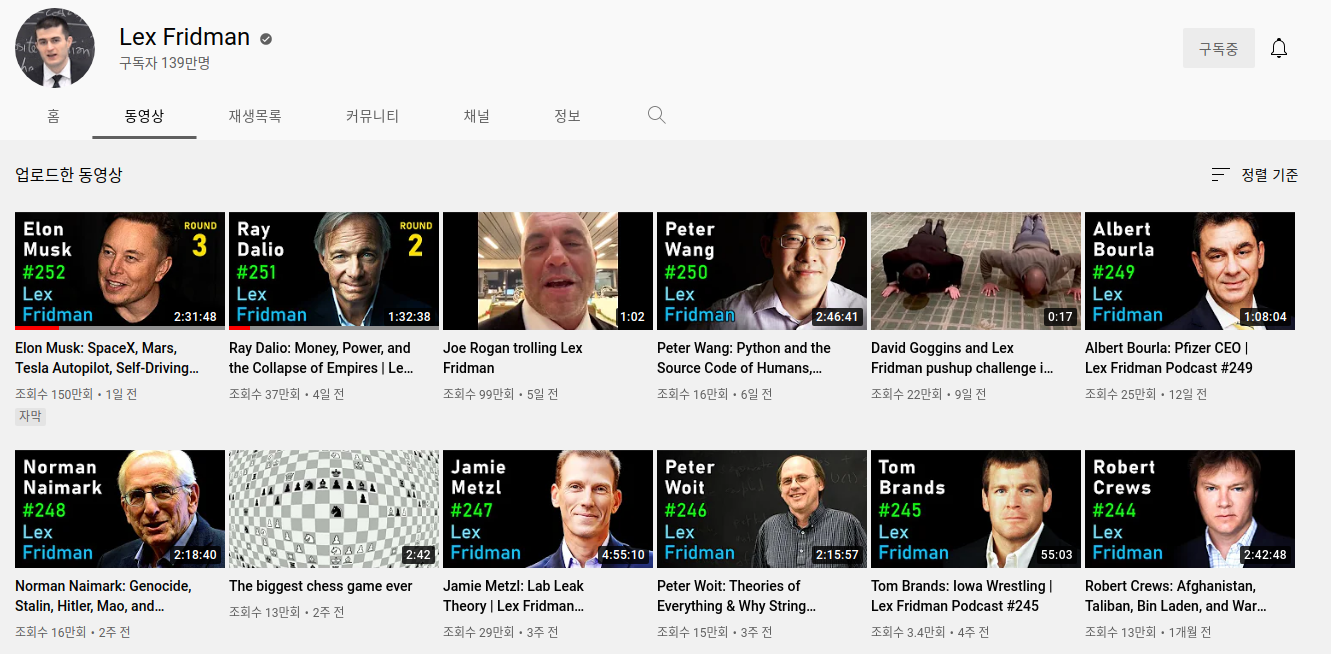Play the biggest chess game thumbnail
The image size is (1331, 654).
coord(334,509)
